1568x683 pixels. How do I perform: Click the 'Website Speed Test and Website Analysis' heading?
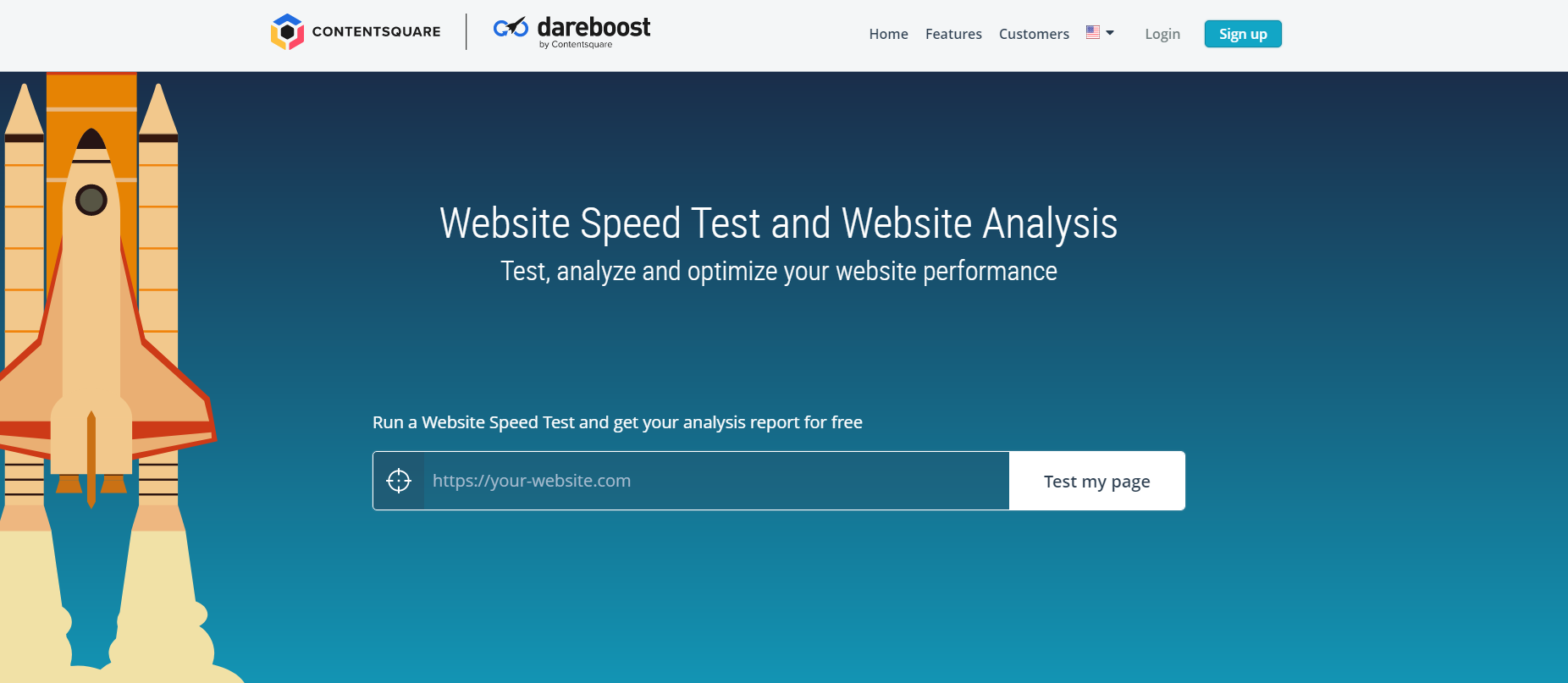click(778, 223)
